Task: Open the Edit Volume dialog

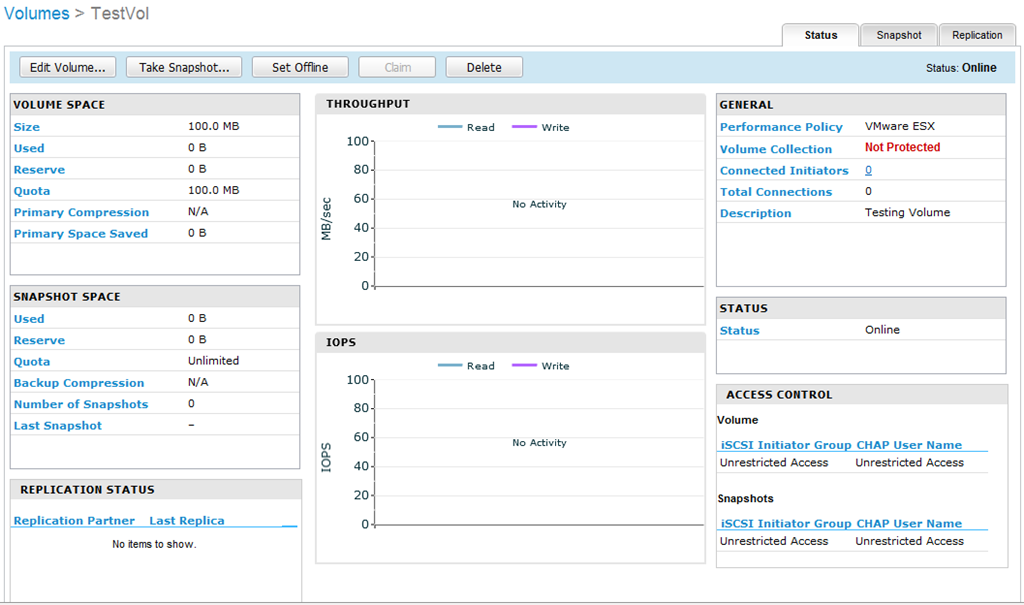Action: [68, 68]
